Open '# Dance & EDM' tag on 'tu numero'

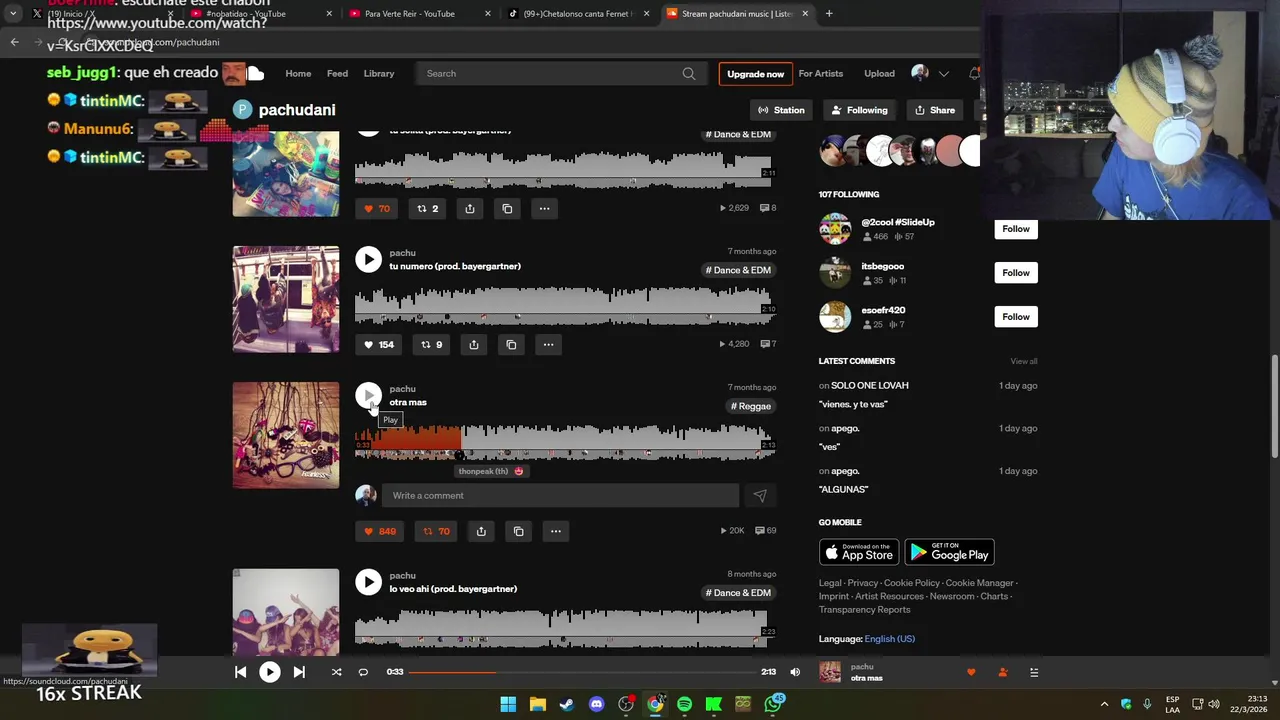click(x=738, y=270)
